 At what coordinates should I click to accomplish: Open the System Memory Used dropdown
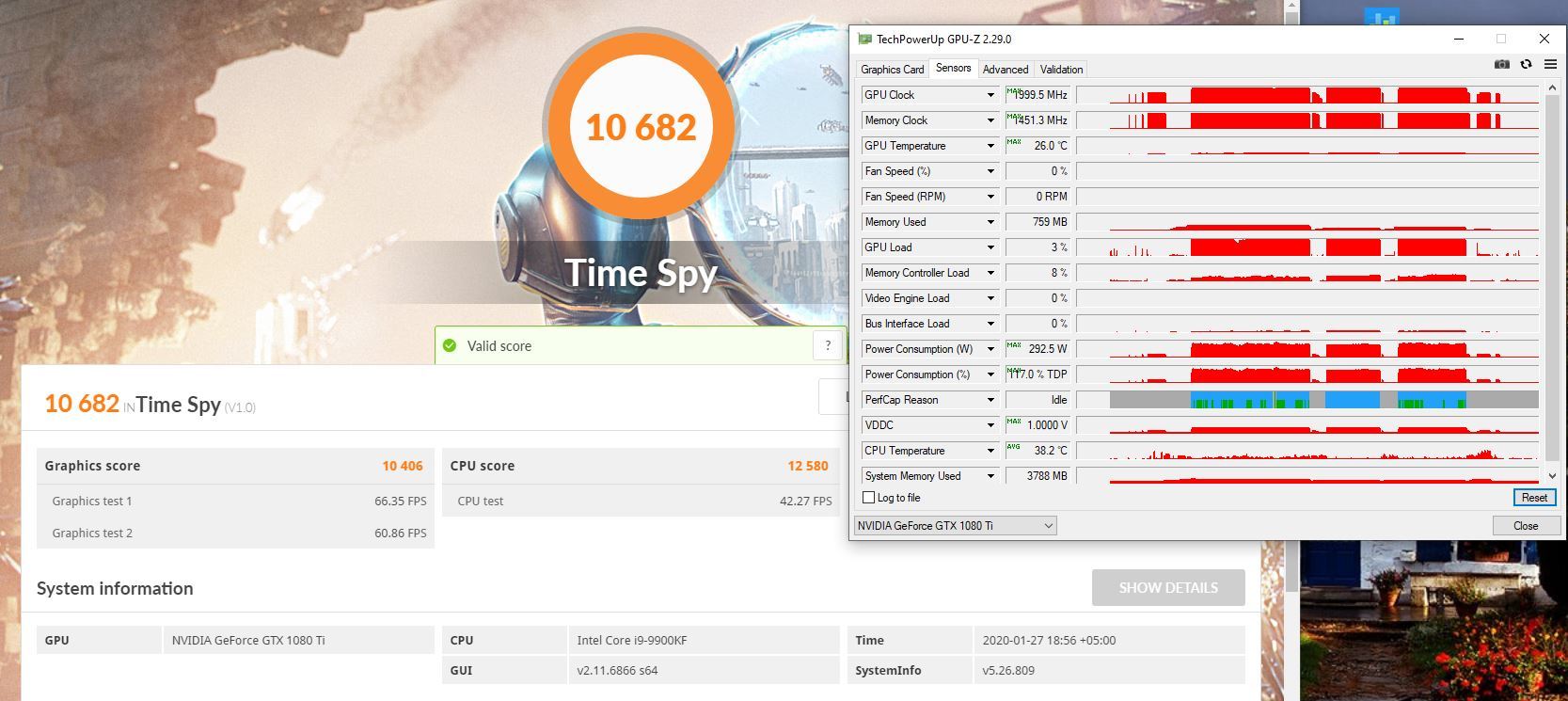click(x=990, y=476)
